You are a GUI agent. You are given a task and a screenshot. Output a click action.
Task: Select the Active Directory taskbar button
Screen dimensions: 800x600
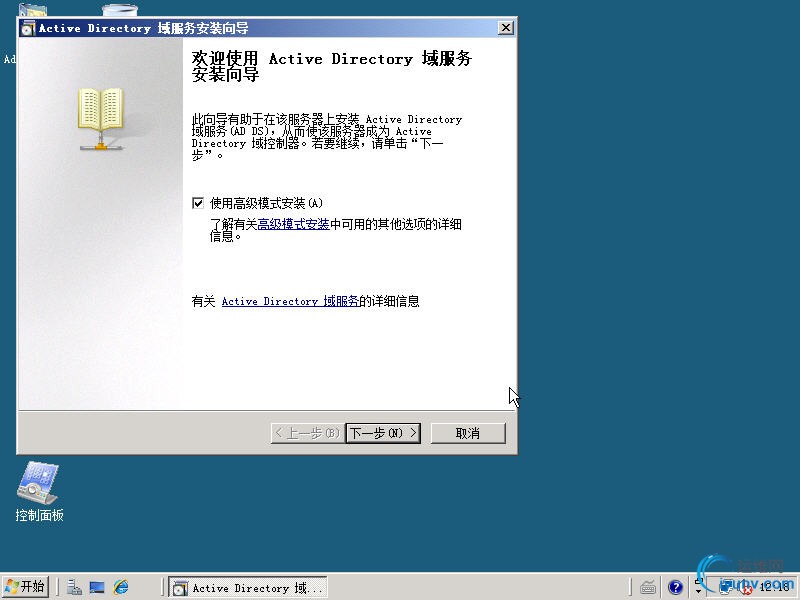[248, 588]
